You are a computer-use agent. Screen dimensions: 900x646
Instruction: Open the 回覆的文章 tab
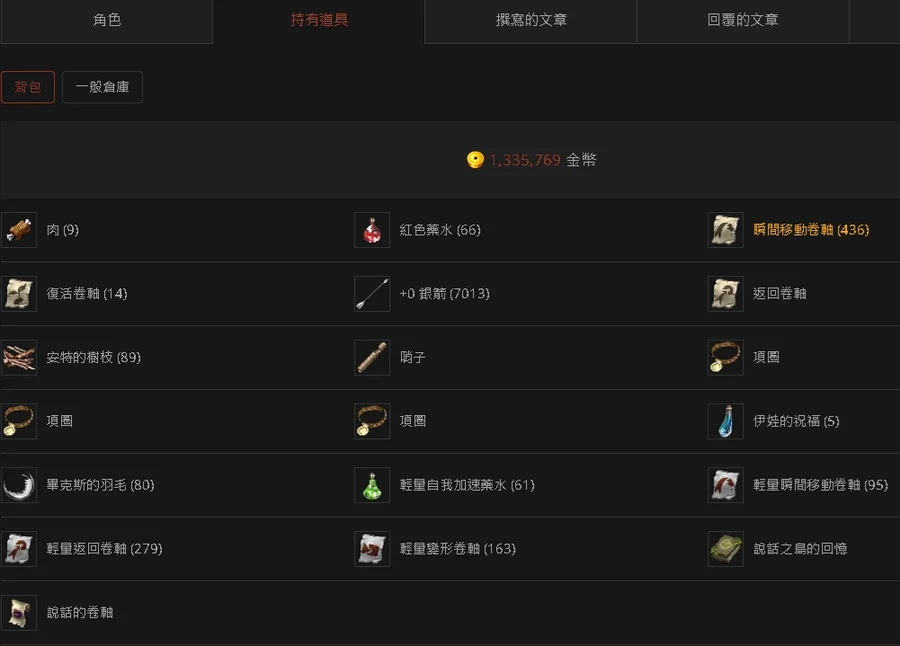[743, 21]
